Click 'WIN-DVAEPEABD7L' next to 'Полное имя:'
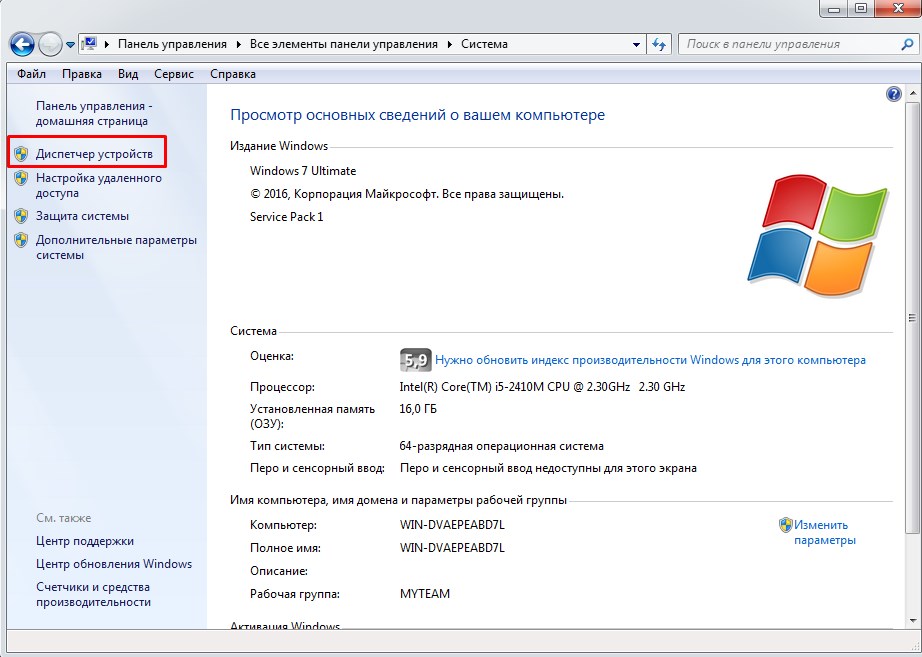 452,548
